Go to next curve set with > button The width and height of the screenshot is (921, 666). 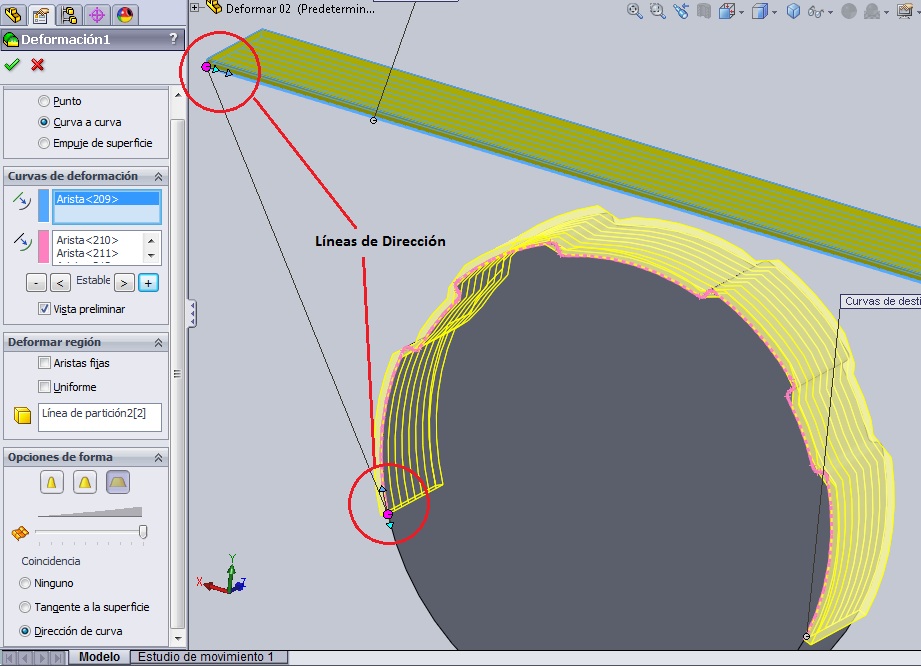pos(124,283)
